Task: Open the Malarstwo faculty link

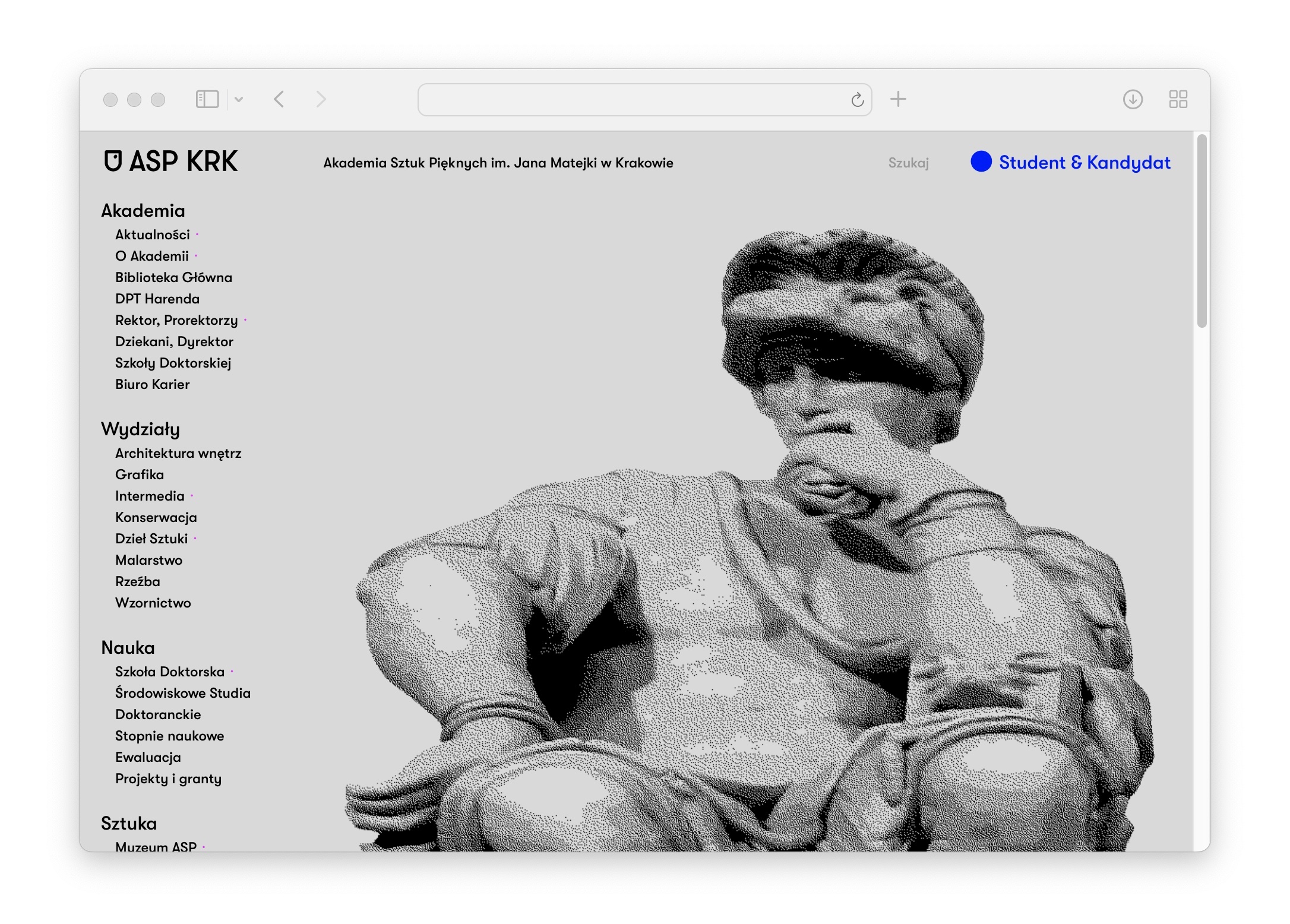Action: pos(148,560)
